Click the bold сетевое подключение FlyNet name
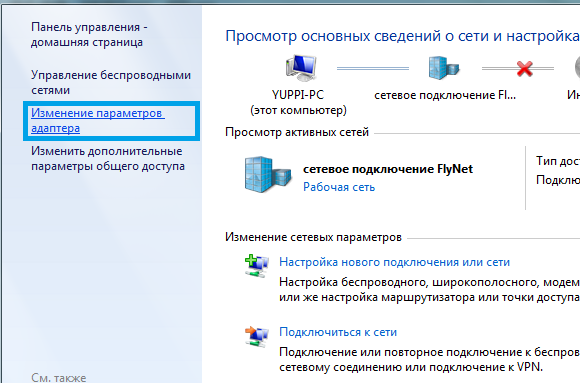The height and width of the screenshot is (383, 580). click(x=388, y=169)
